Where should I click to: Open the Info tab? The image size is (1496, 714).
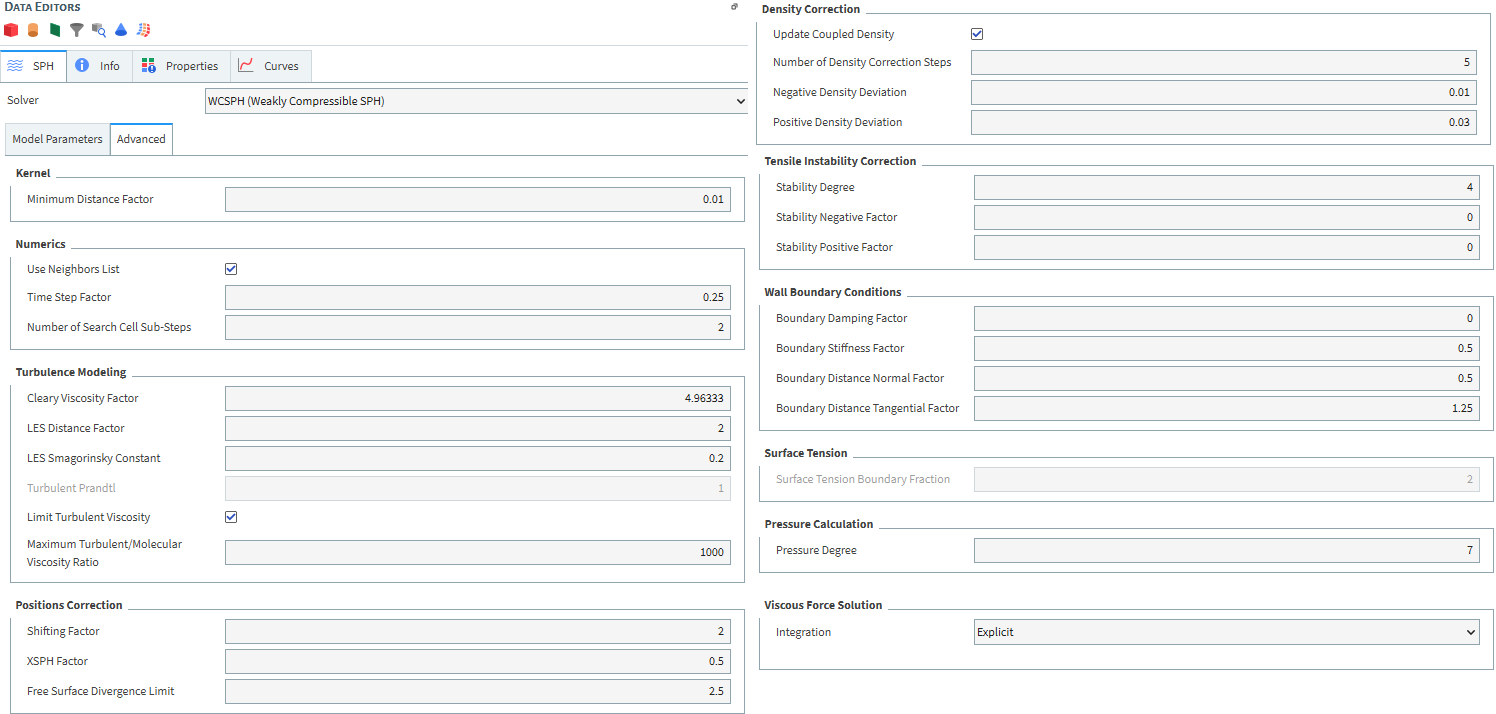pyautogui.click(x=98, y=66)
